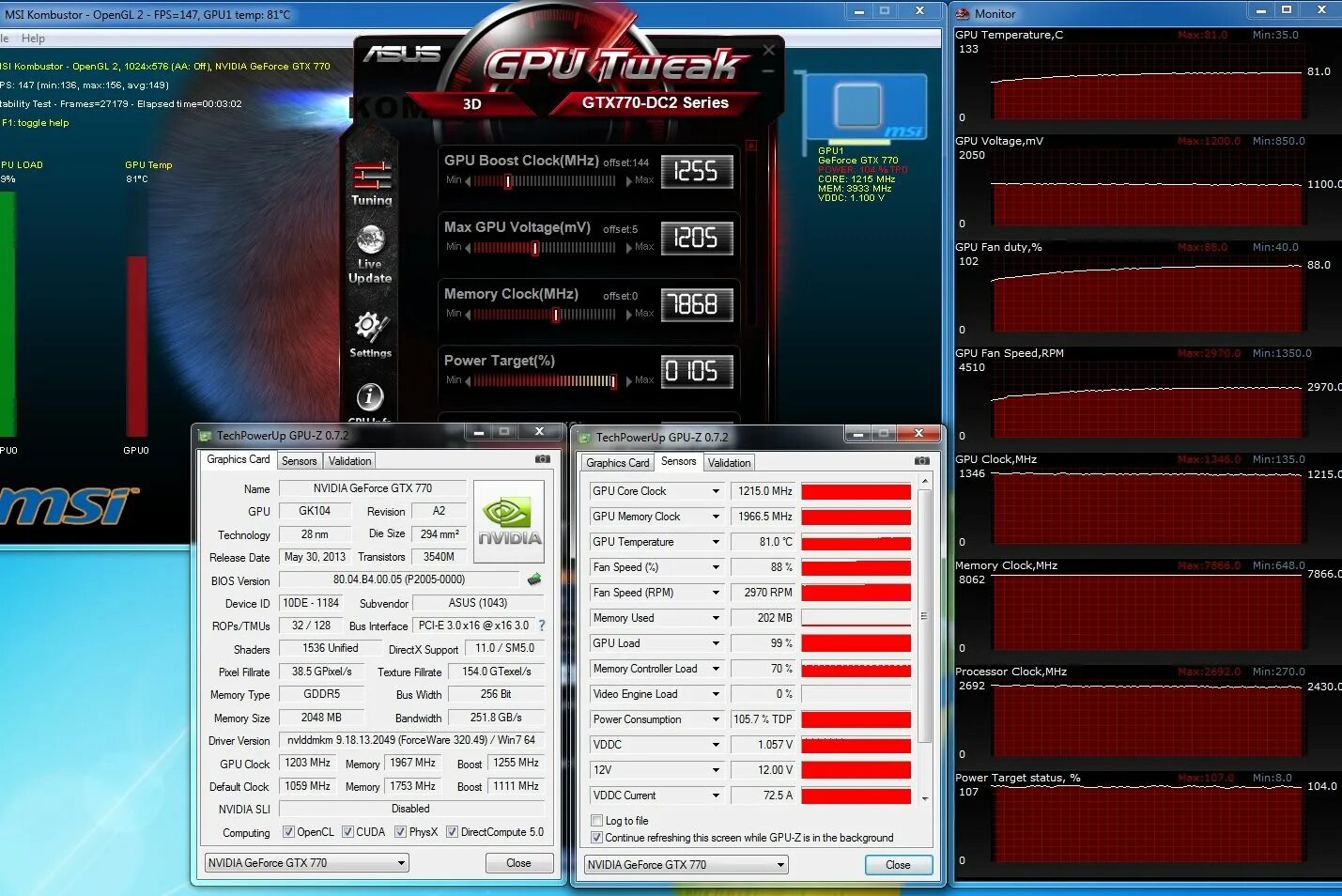Click the NVIDIA logo in GPU-Z
Screen dimensions: 1342x896
click(508, 520)
